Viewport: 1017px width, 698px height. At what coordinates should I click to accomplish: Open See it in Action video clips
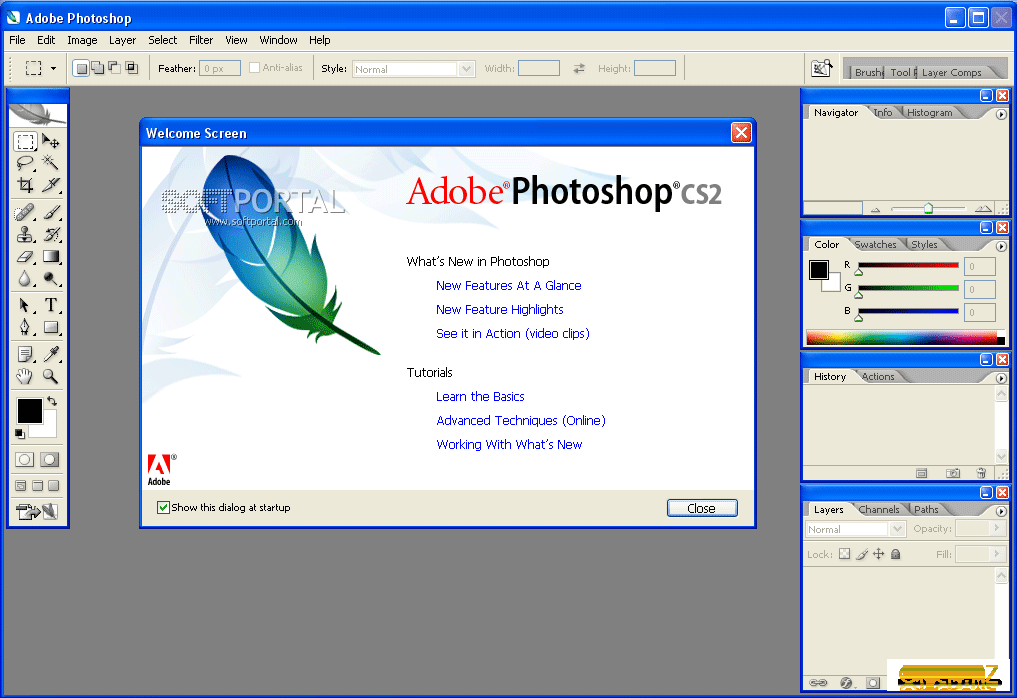tap(512, 333)
